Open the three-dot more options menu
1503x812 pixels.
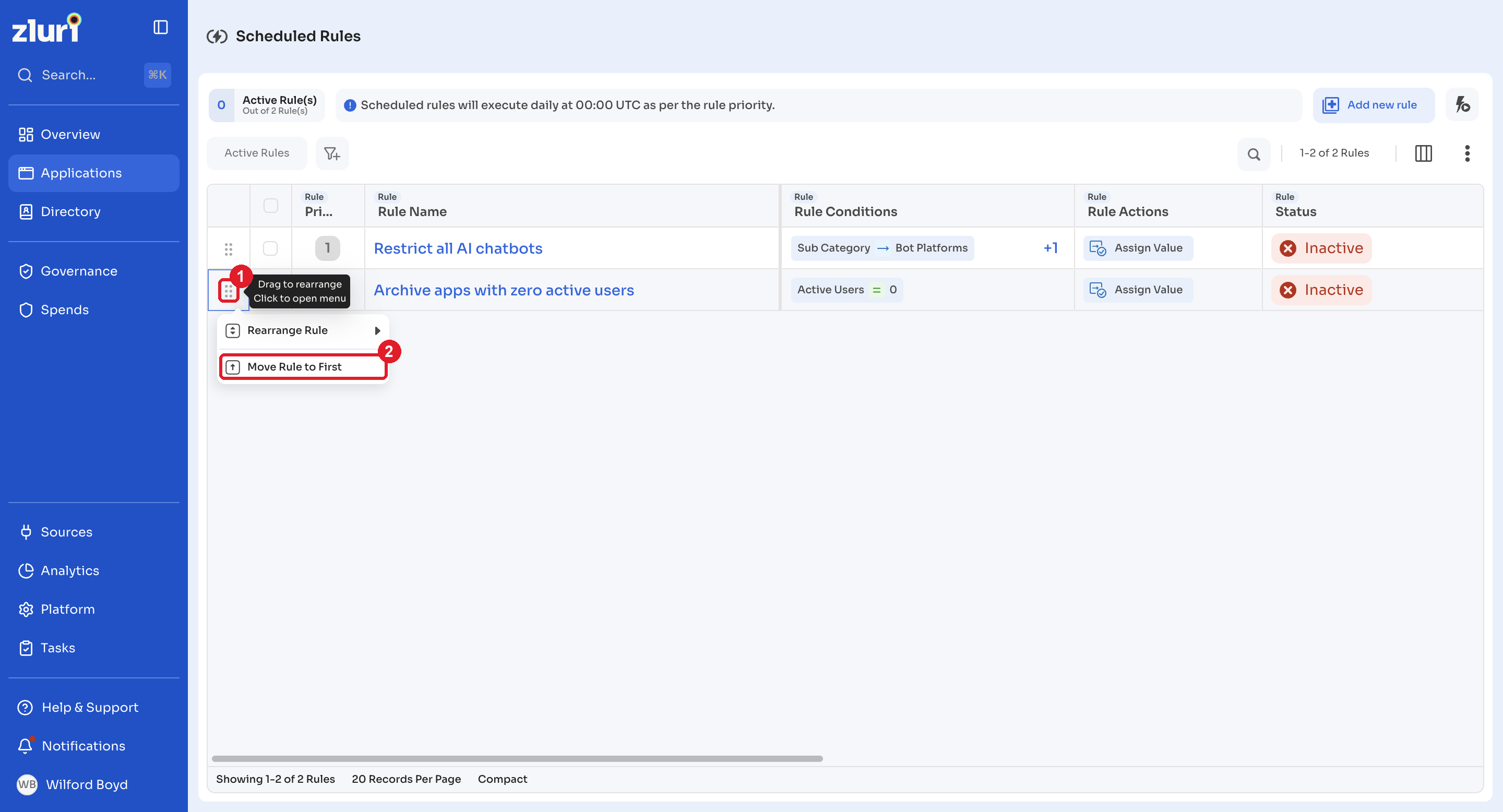(1467, 153)
